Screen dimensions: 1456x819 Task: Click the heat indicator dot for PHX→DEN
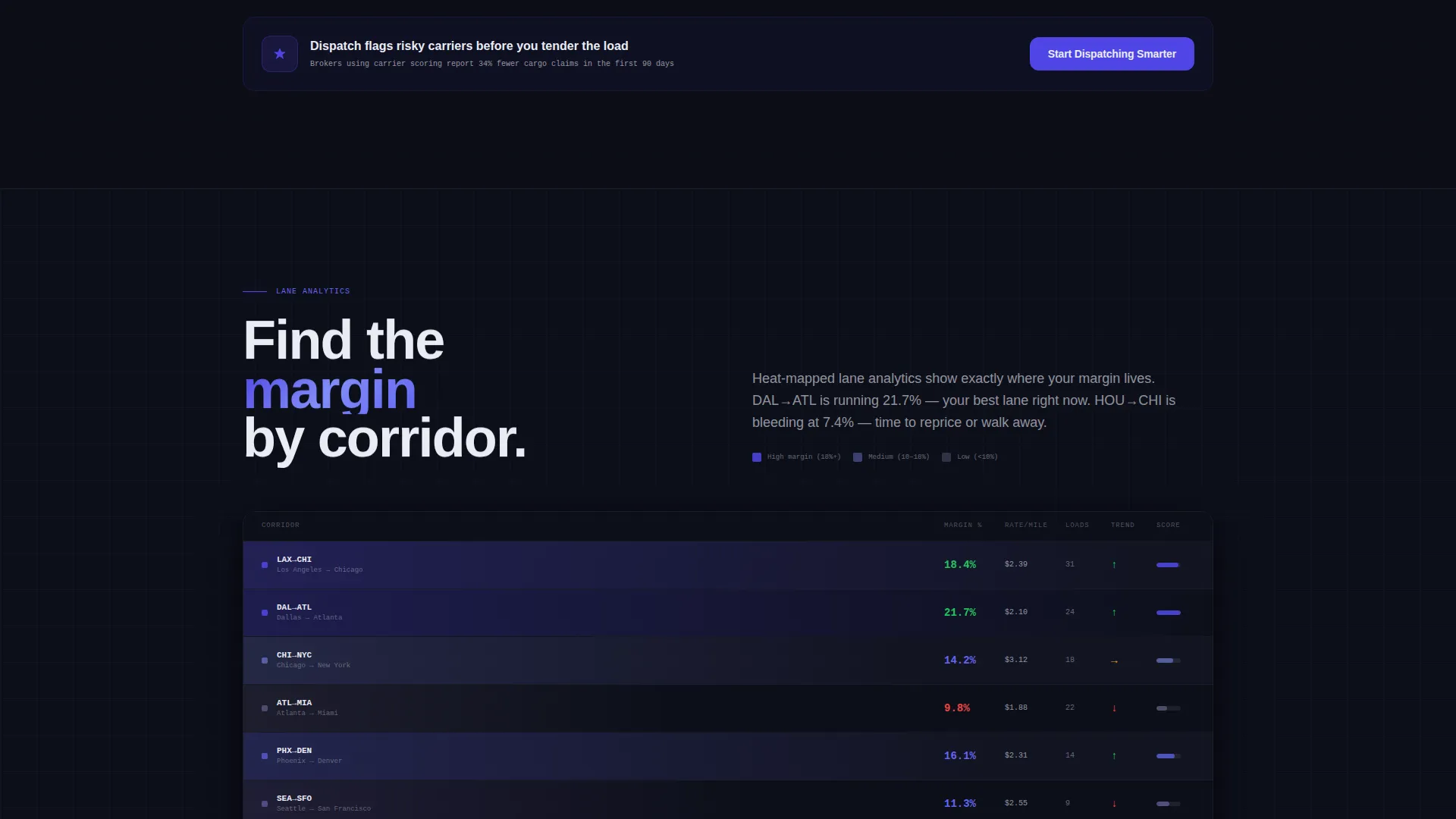coord(265,756)
